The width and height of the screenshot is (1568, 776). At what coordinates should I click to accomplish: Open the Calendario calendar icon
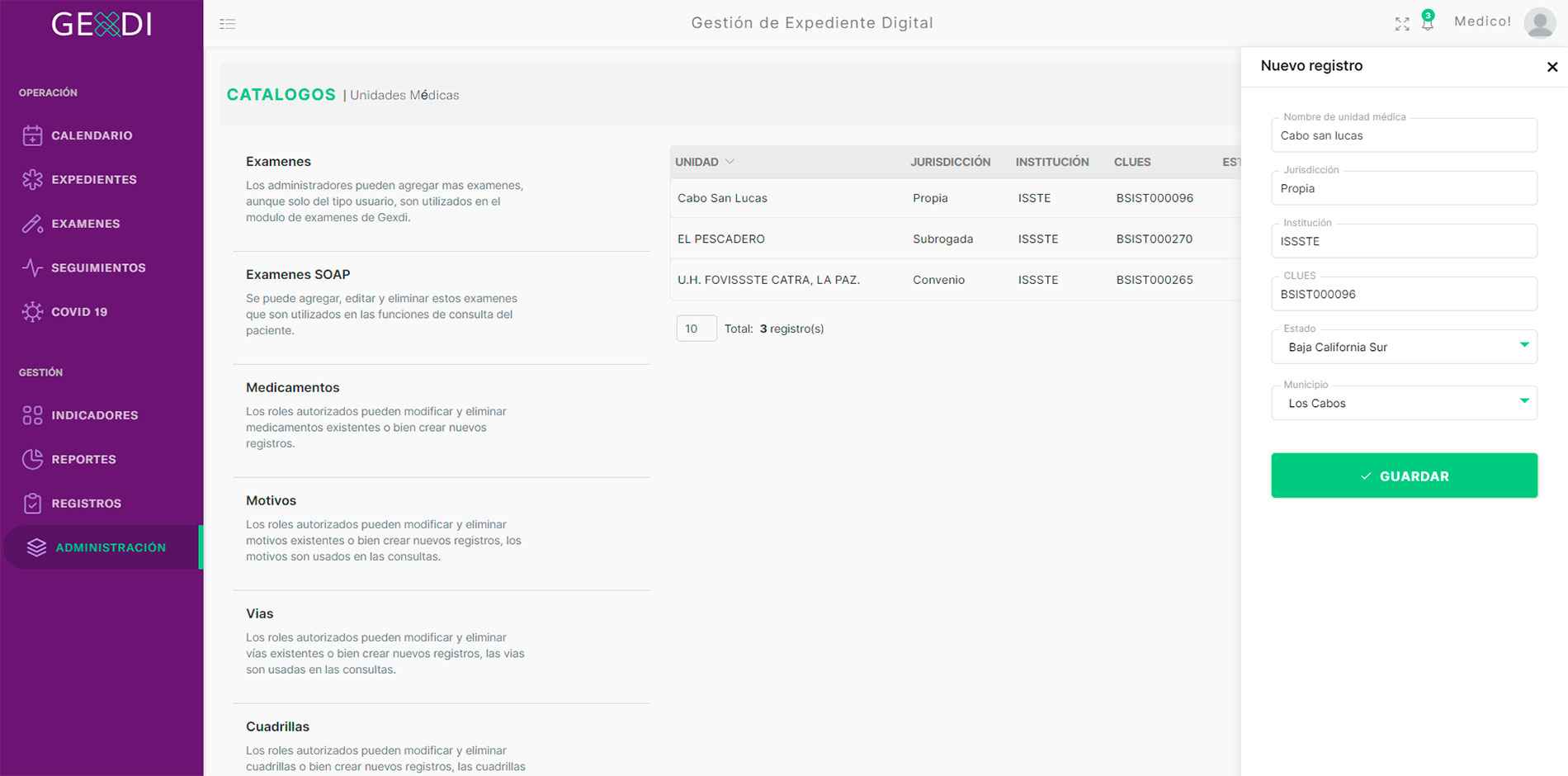coord(32,135)
